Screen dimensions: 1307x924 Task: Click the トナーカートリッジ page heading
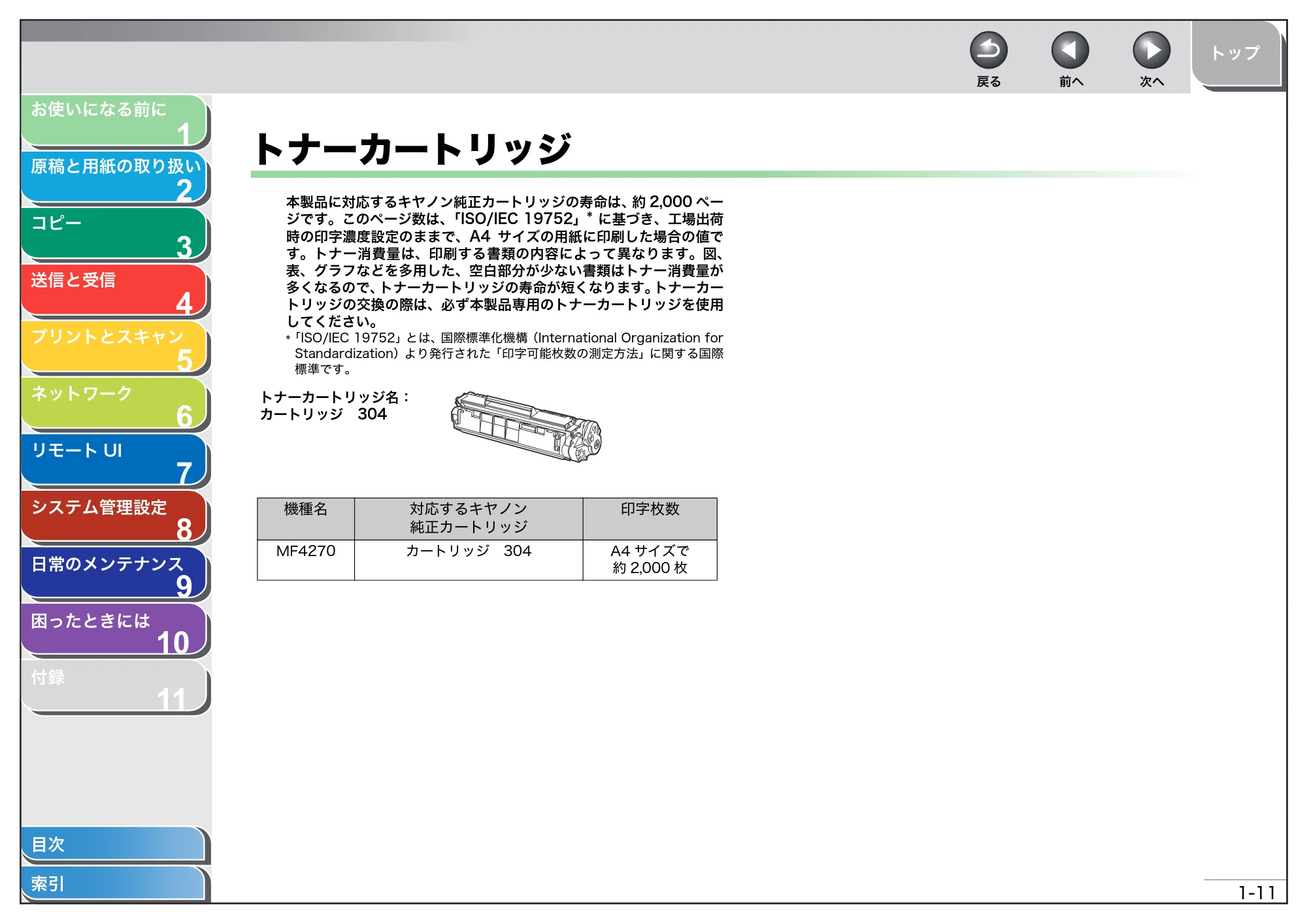[413, 149]
